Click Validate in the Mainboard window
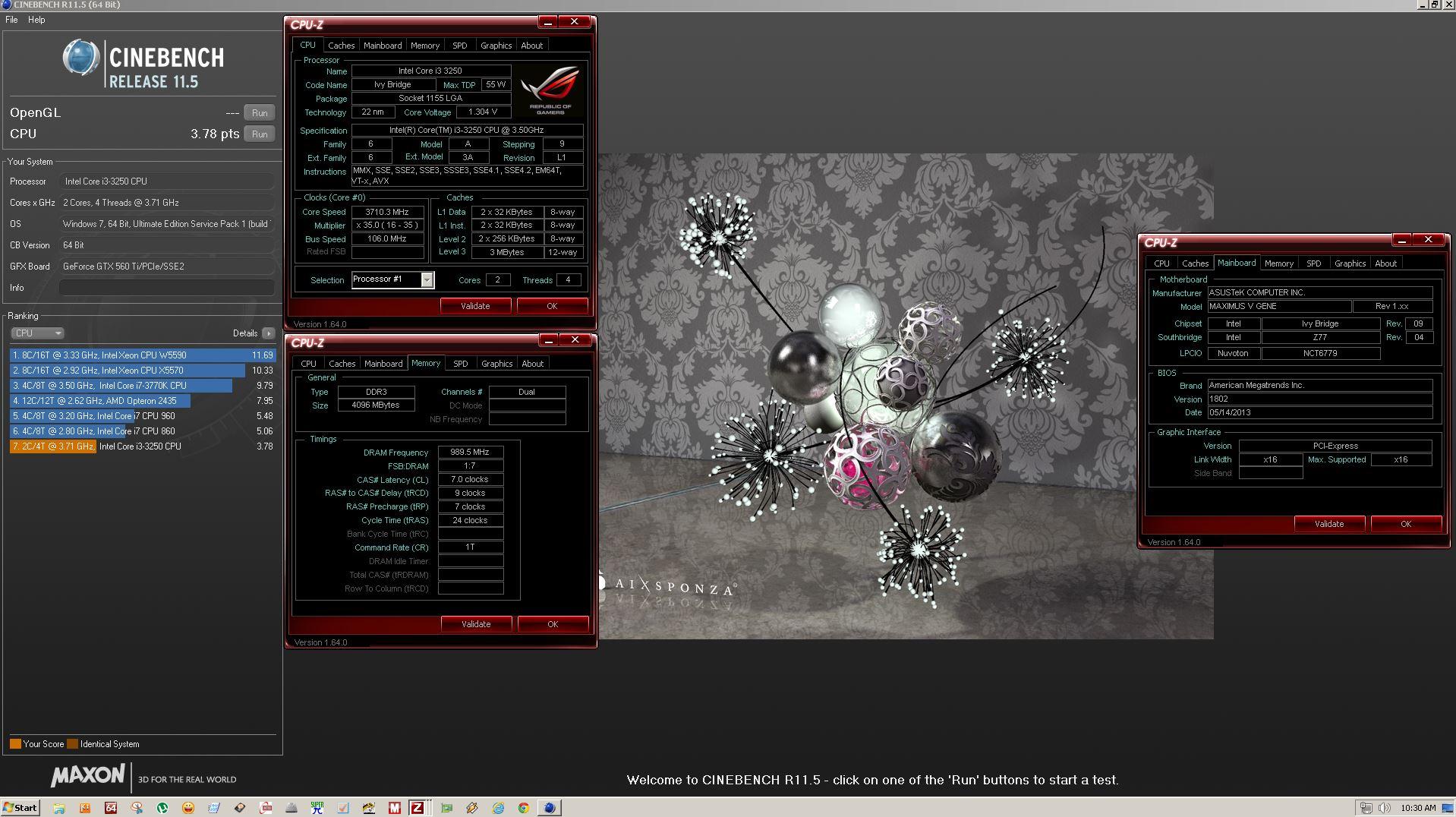 point(1329,524)
